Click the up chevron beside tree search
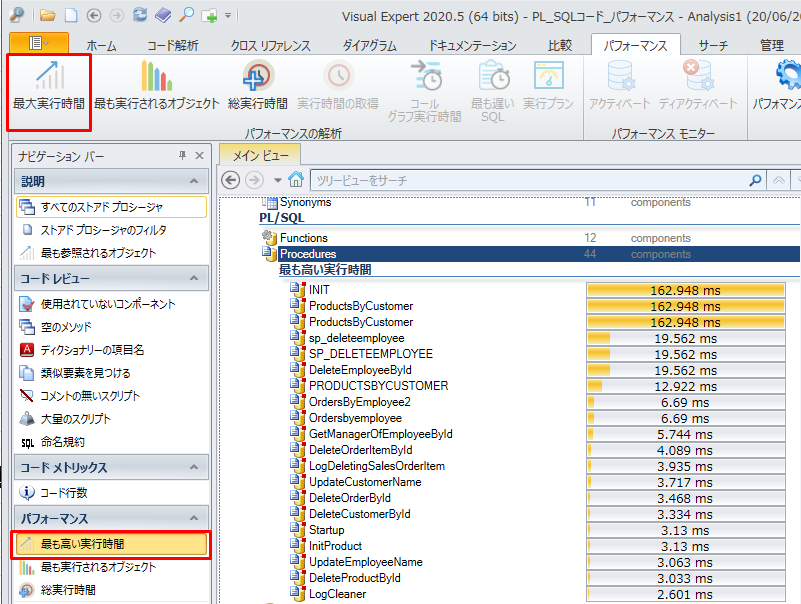 [x=779, y=180]
